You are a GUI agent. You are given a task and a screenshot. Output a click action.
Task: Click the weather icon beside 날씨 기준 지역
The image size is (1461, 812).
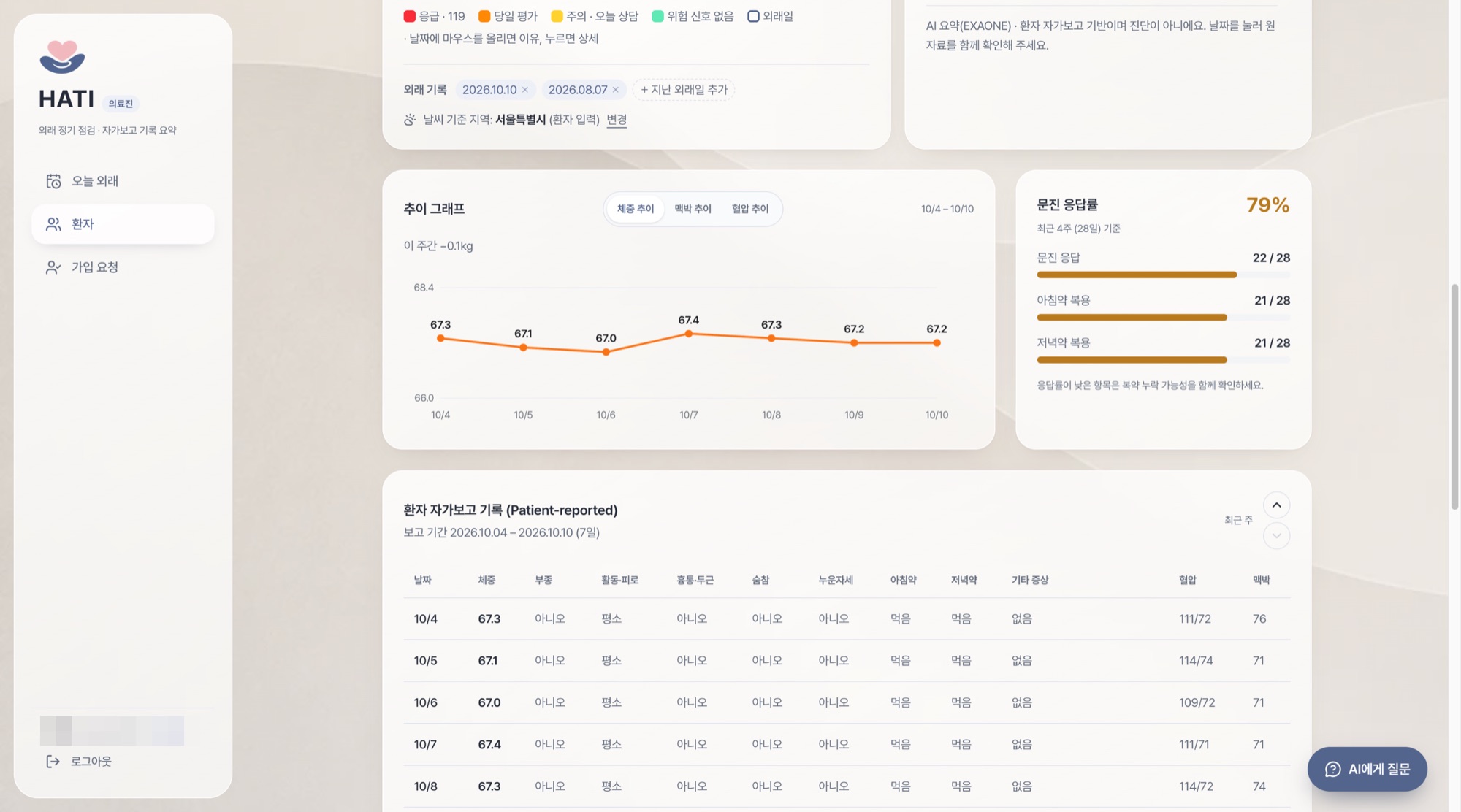pos(410,120)
